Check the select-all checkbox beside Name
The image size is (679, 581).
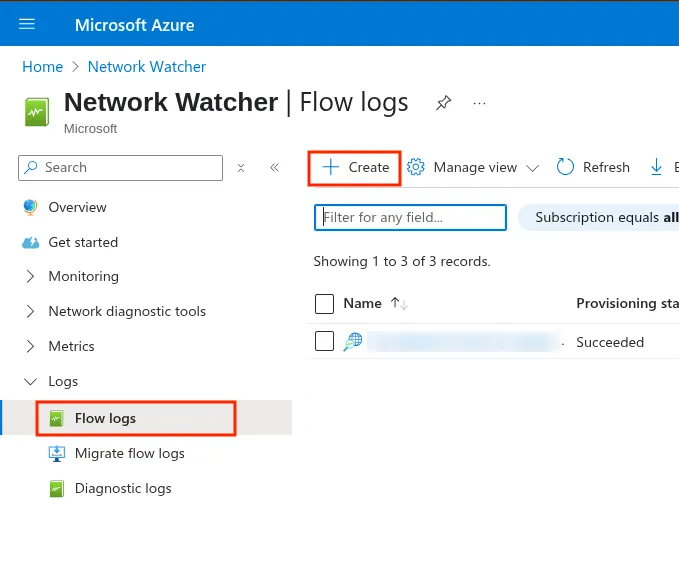pos(324,303)
